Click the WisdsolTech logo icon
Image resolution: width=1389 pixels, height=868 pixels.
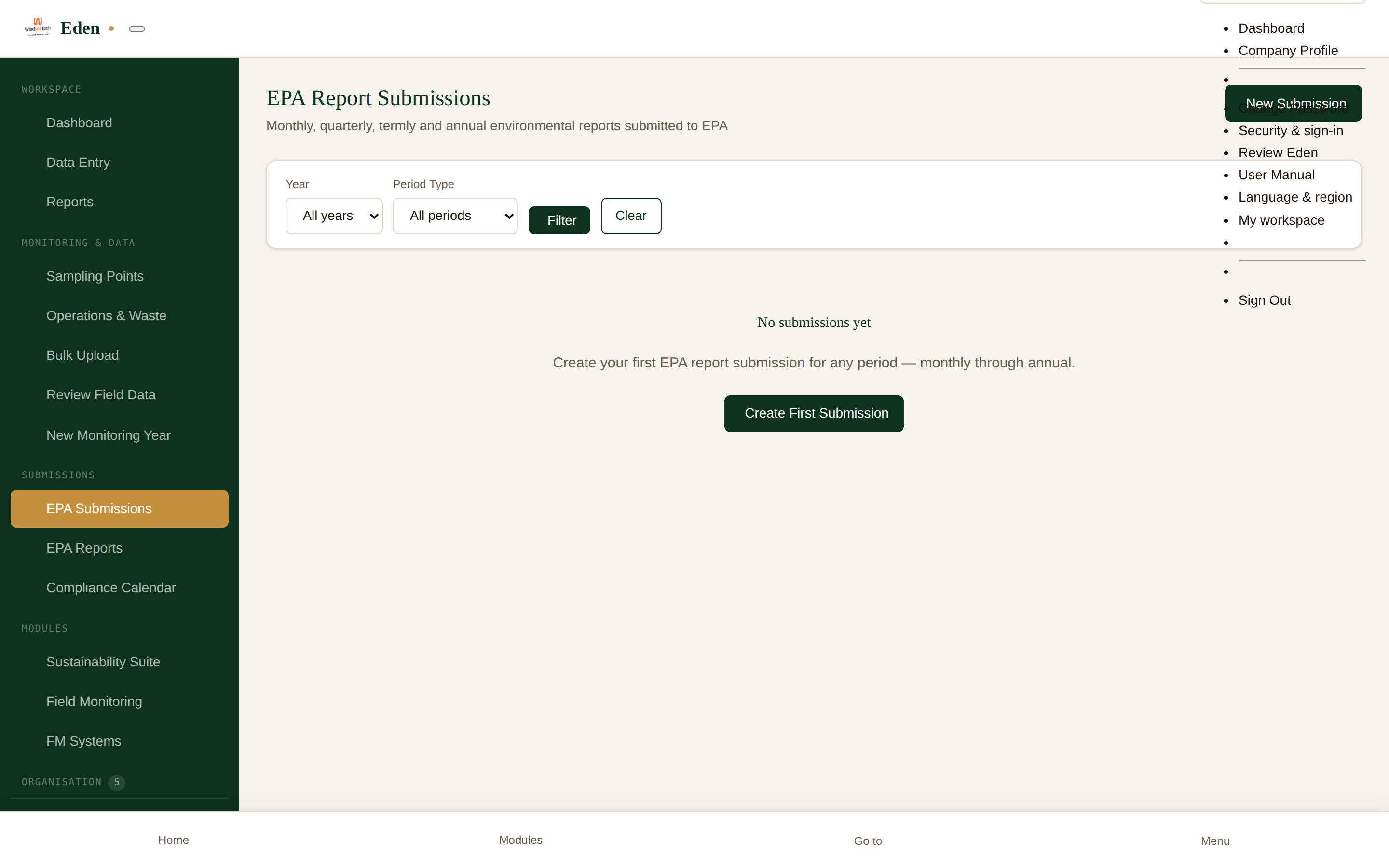(x=37, y=27)
